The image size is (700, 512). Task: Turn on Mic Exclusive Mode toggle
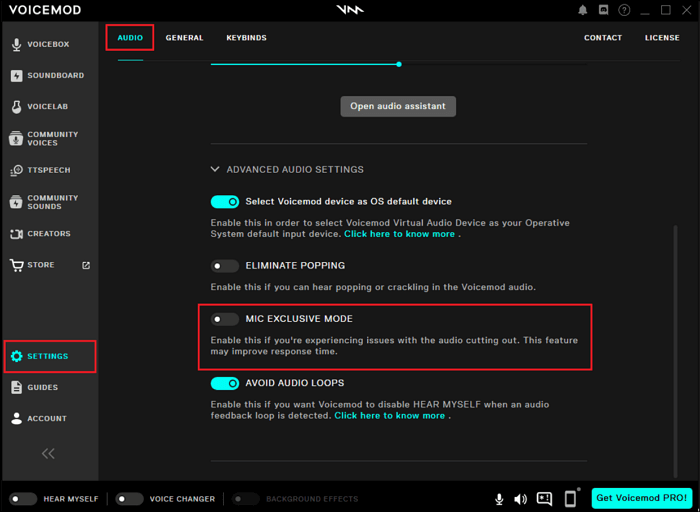click(x=225, y=319)
